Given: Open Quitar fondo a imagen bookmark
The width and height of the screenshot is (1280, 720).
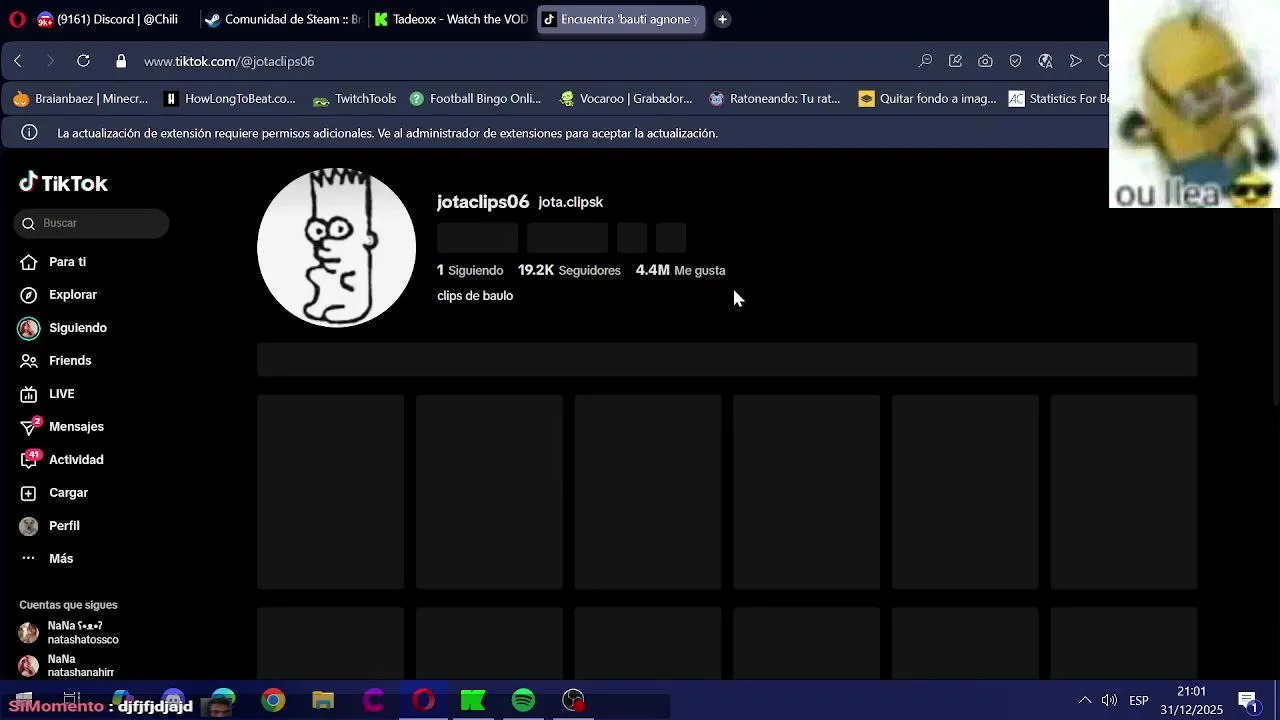Looking at the screenshot, I should click(927, 99).
